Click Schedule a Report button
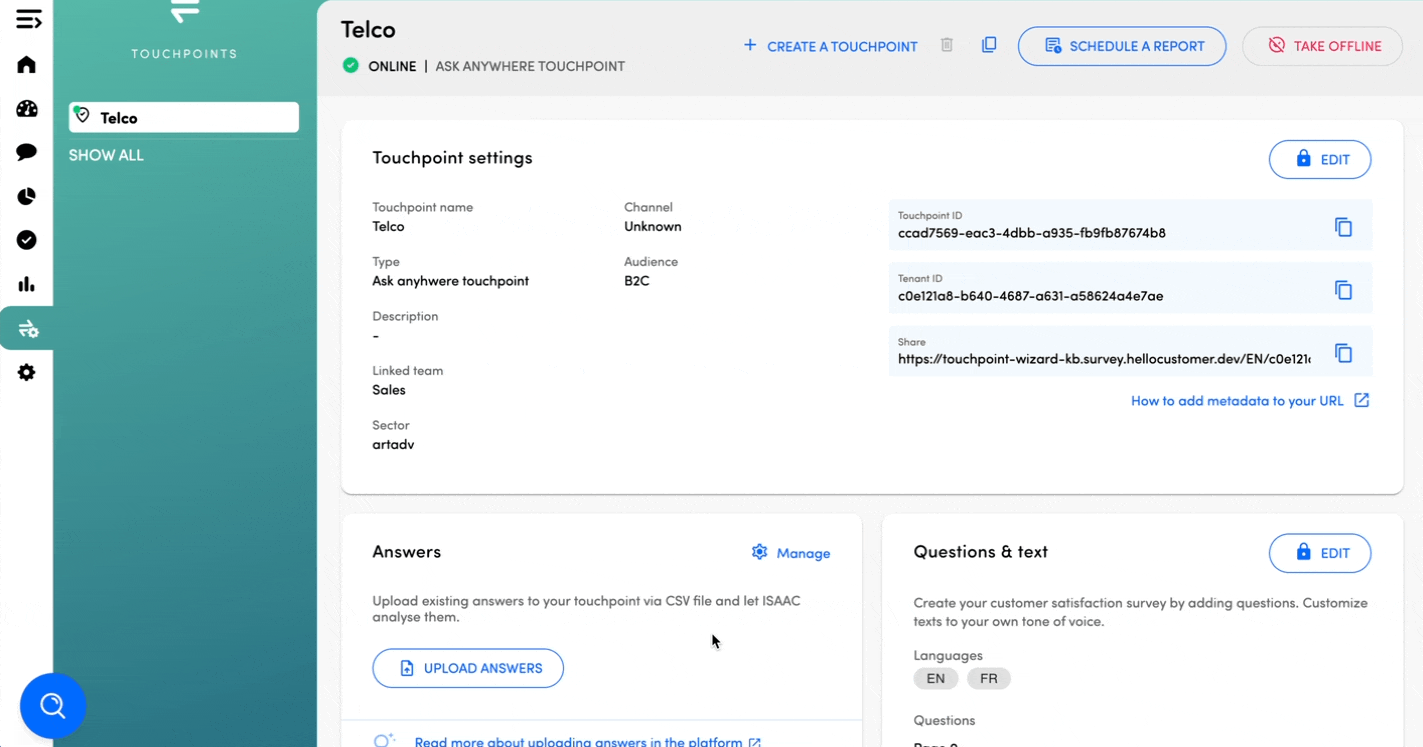 pyautogui.click(x=1122, y=46)
